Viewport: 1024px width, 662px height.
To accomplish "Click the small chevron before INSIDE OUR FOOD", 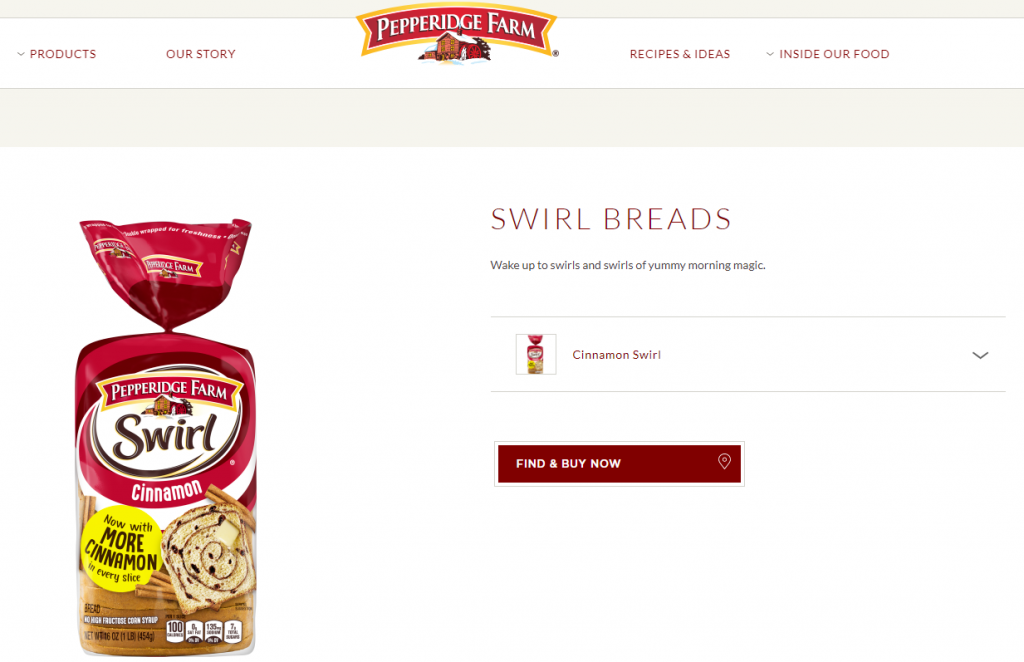I will pos(770,54).
